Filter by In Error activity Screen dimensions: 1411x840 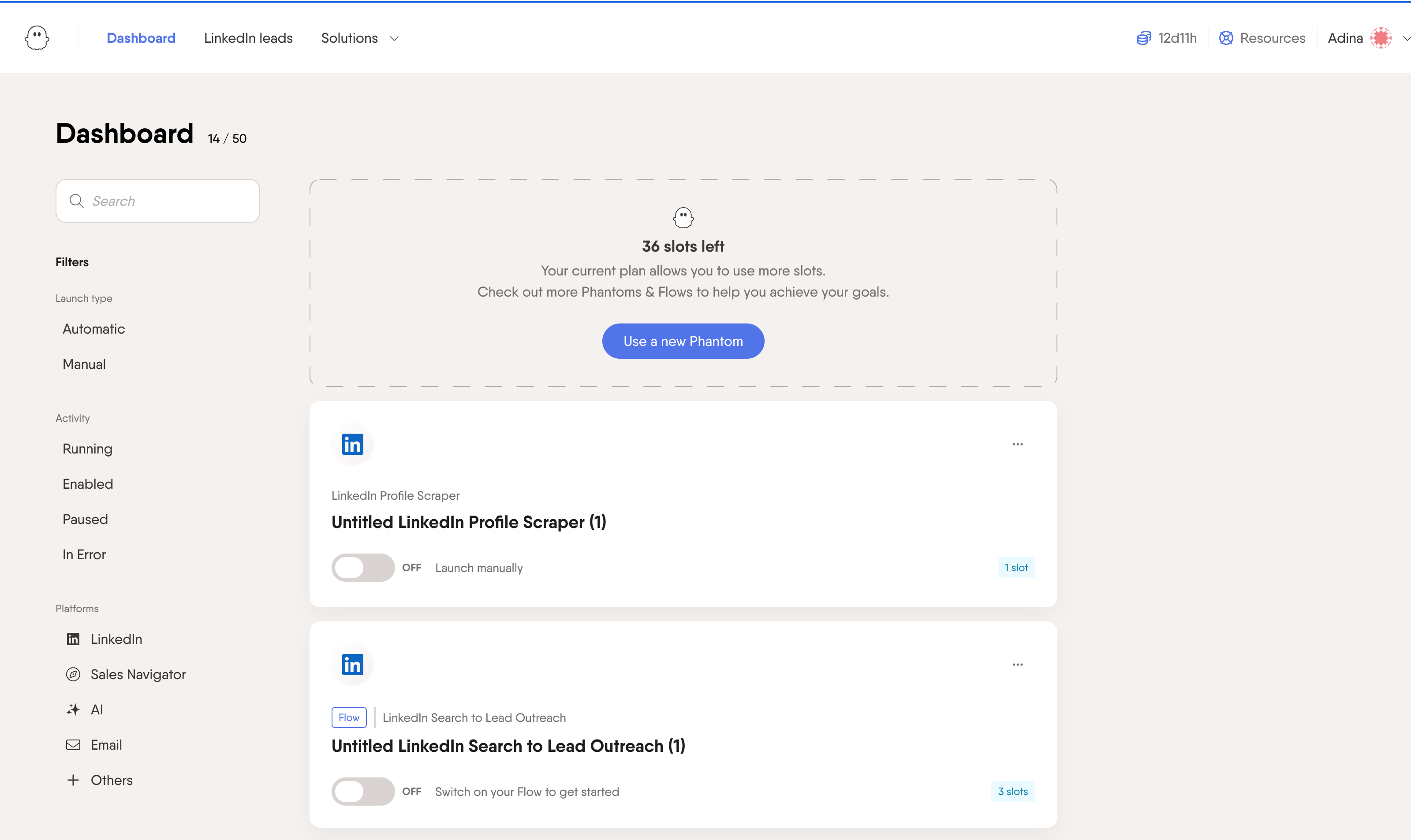pos(84,554)
